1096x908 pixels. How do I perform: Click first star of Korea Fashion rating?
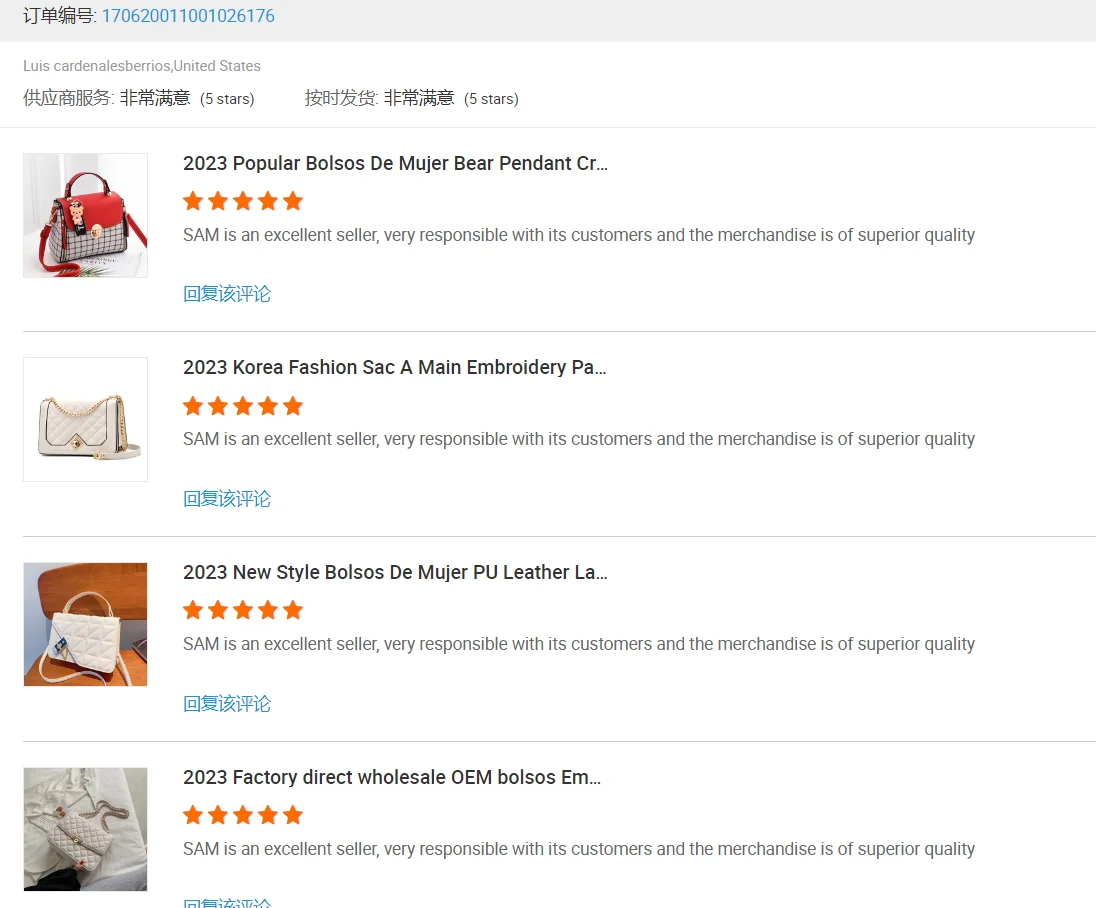[193, 406]
